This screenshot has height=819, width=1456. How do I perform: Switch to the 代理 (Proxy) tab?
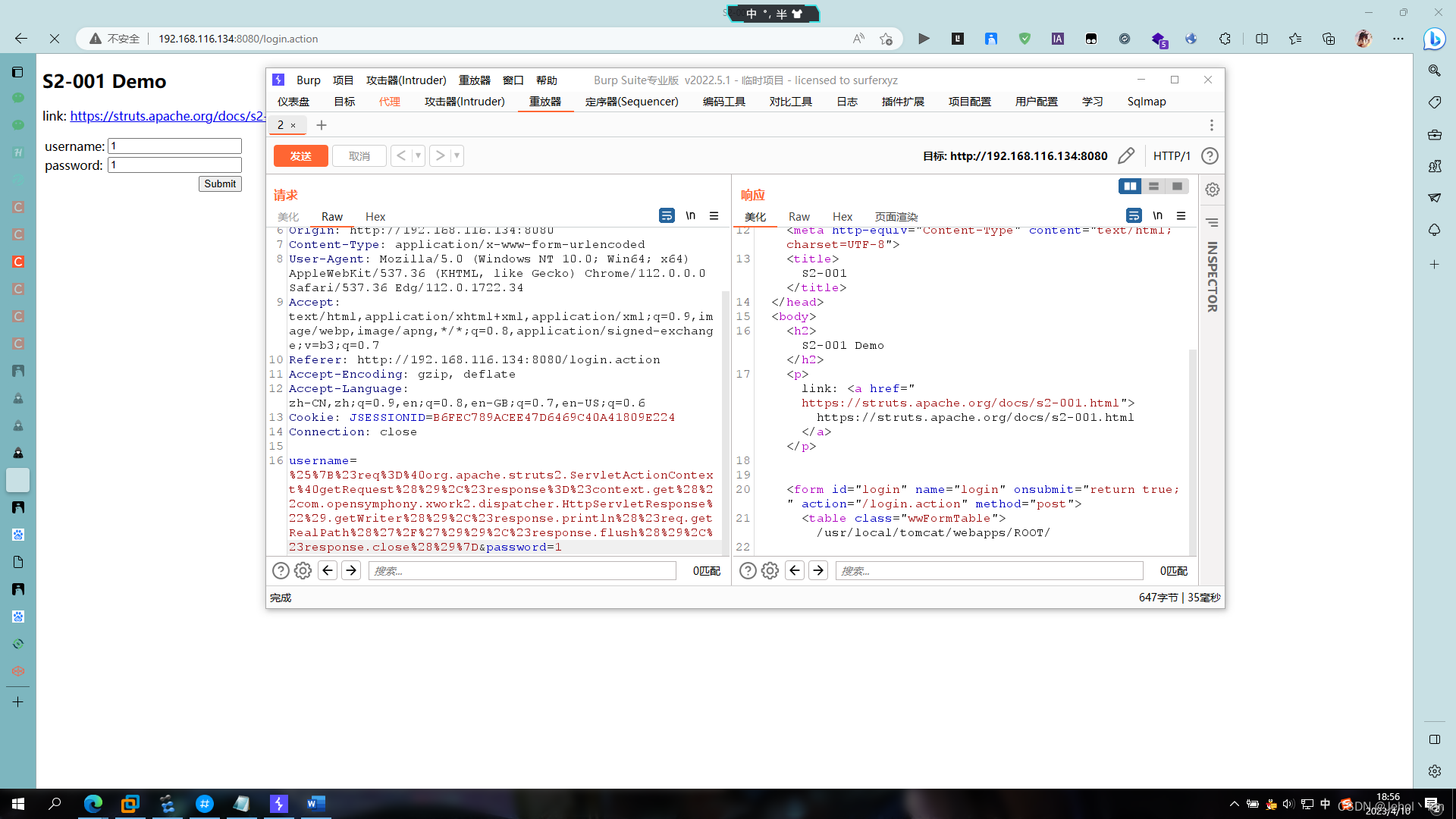pyautogui.click(x=389, y=102)
